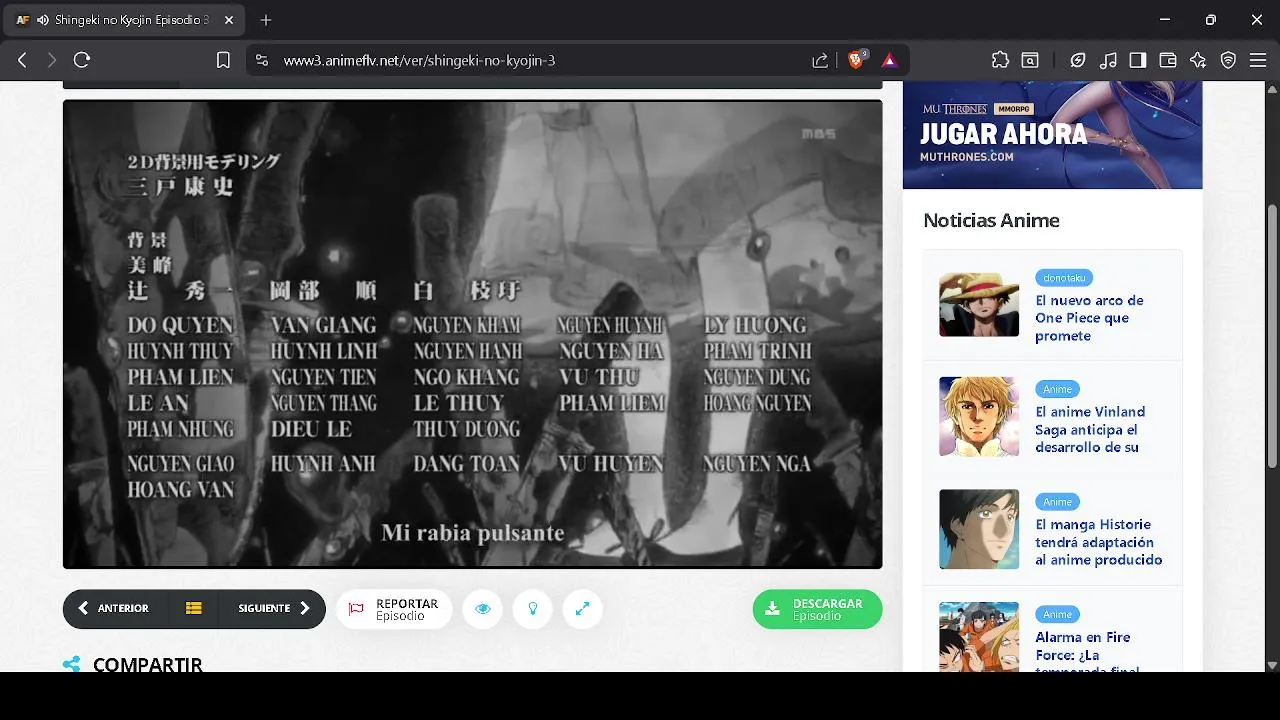1280x720 pixels.
Task: Open Brave Rewards triangle icon
Action: 889,60
